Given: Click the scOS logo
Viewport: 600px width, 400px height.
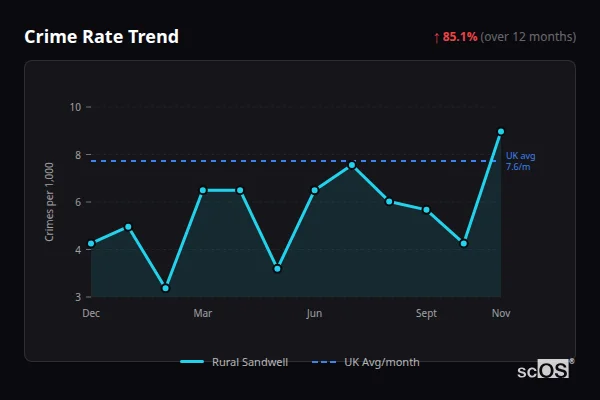Looking at the screenshot, I should (545, 370).
